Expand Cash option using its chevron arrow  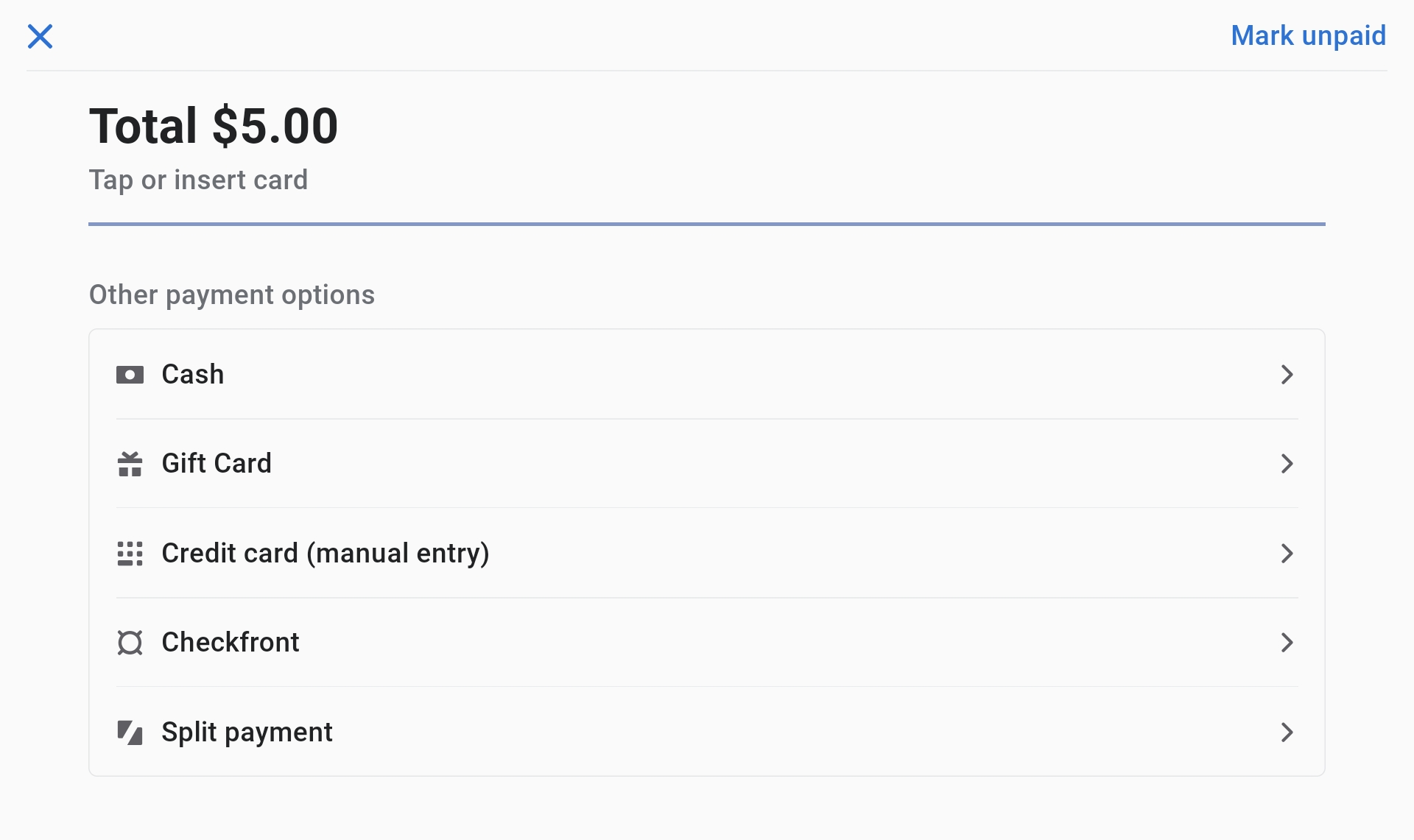coord(1287,375)
